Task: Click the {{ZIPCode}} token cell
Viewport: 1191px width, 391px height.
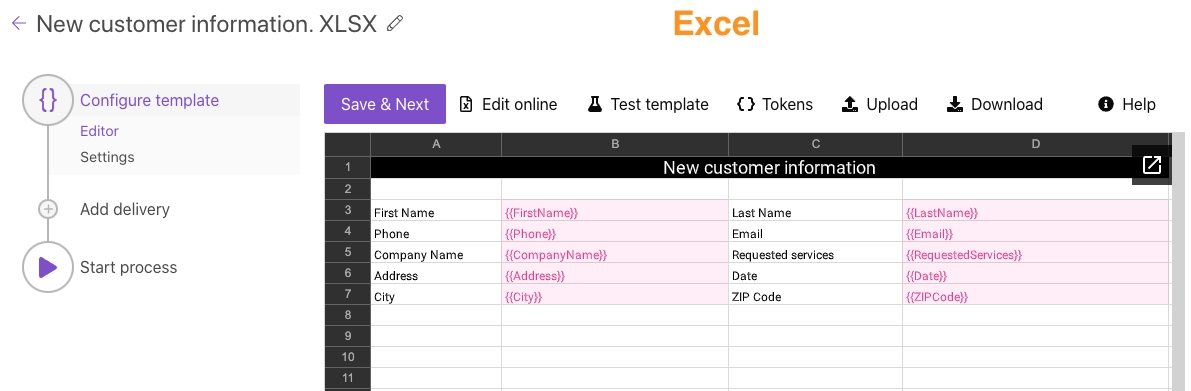Action: click(x=1036, y=295)
